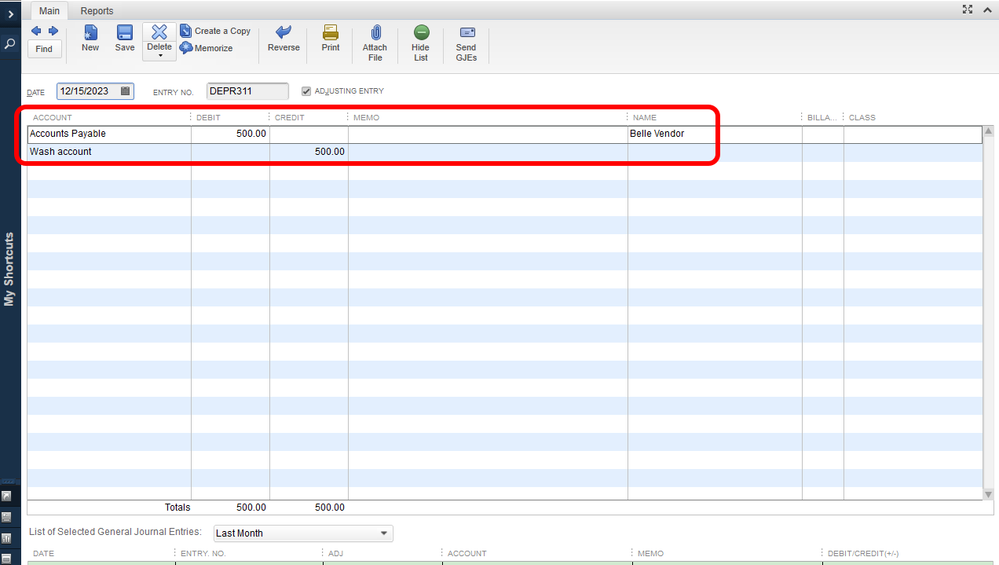Click the Attach File paperclip icon

click(x=375, y=33)
